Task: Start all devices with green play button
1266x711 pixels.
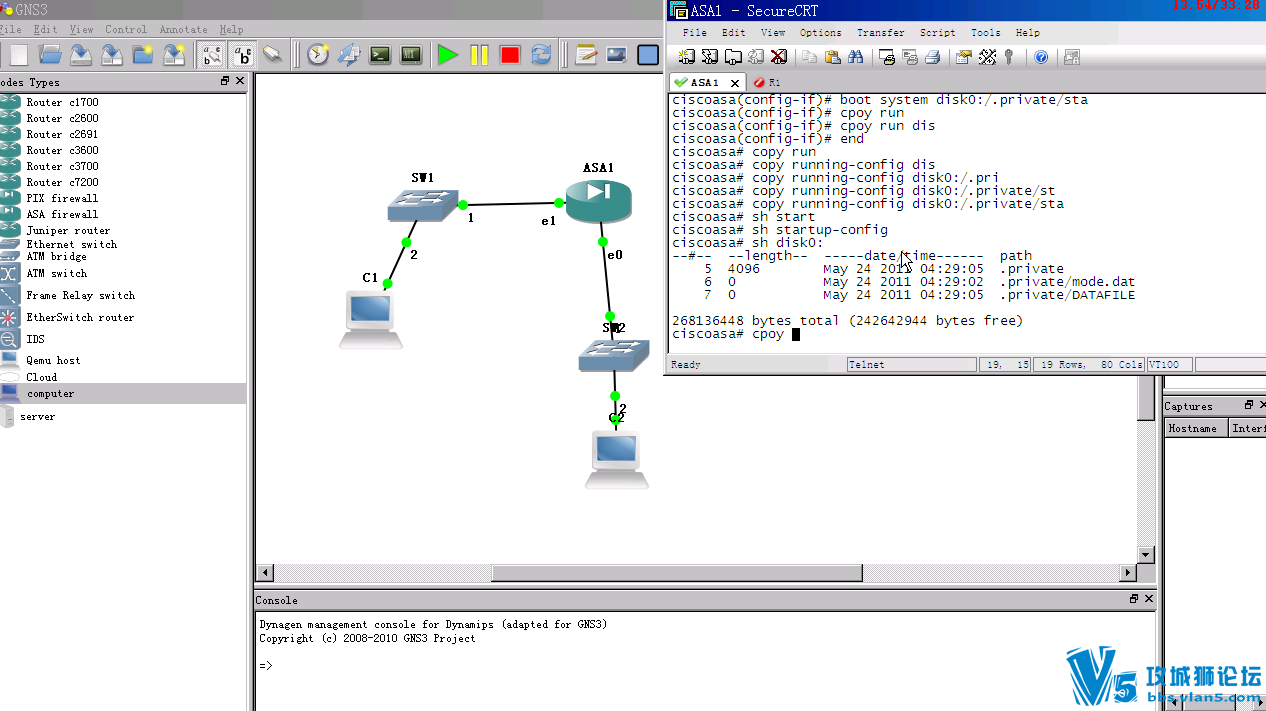Action: (448, 55)
